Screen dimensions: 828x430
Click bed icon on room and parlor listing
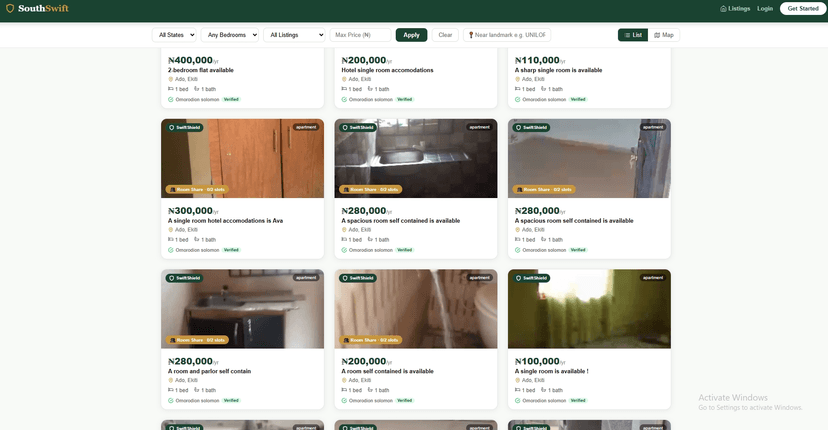[x=171, y=390]
